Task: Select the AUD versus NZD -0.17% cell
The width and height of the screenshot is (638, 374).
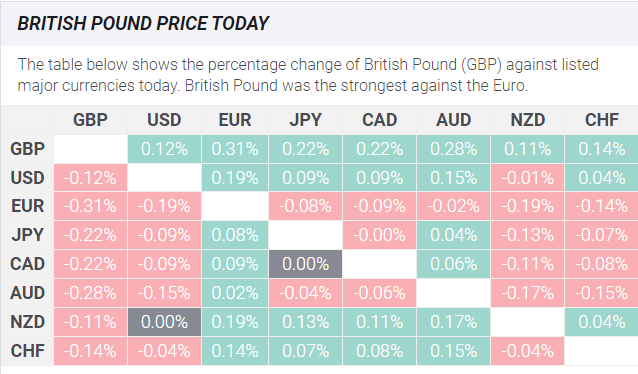Action: point(527,293)
